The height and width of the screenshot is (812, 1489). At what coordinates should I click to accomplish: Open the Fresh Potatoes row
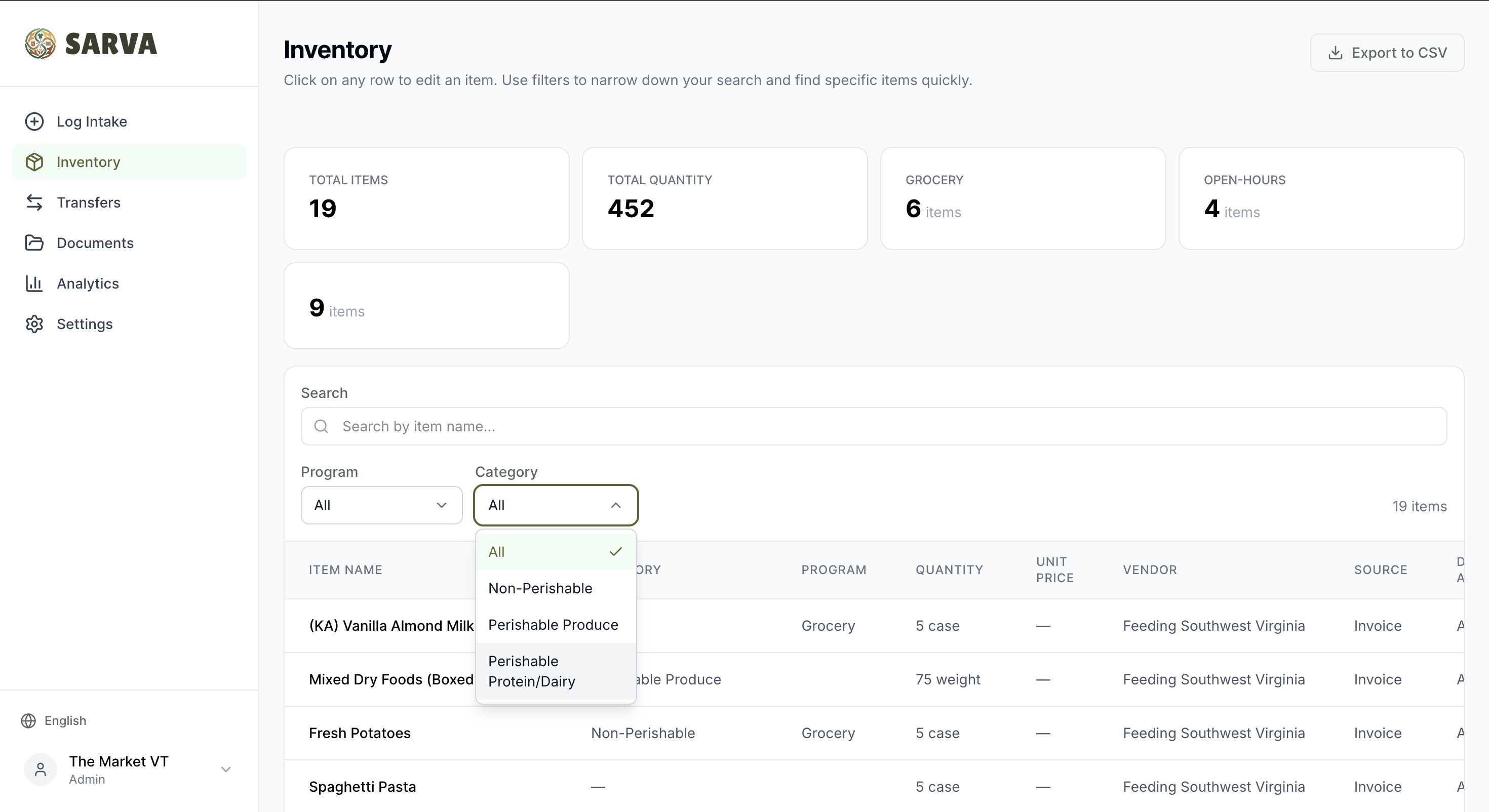[x=360, y=733]
